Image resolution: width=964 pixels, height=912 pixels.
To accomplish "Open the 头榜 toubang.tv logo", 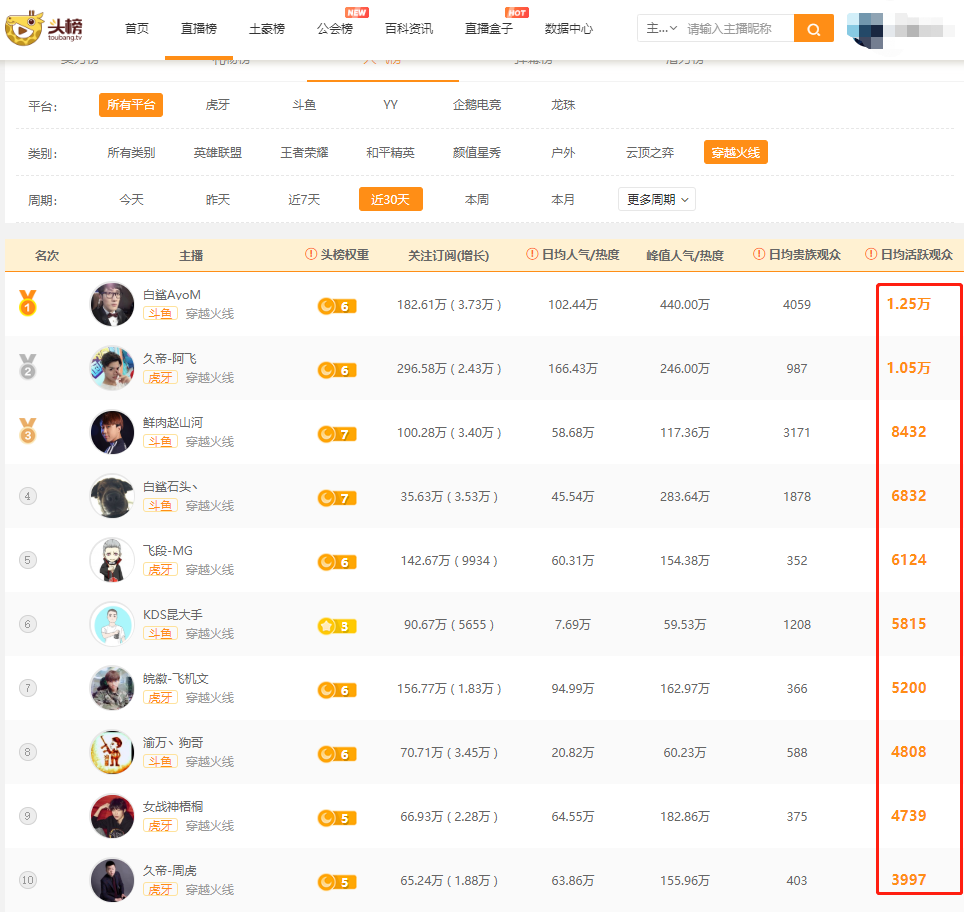I will 43,28.
